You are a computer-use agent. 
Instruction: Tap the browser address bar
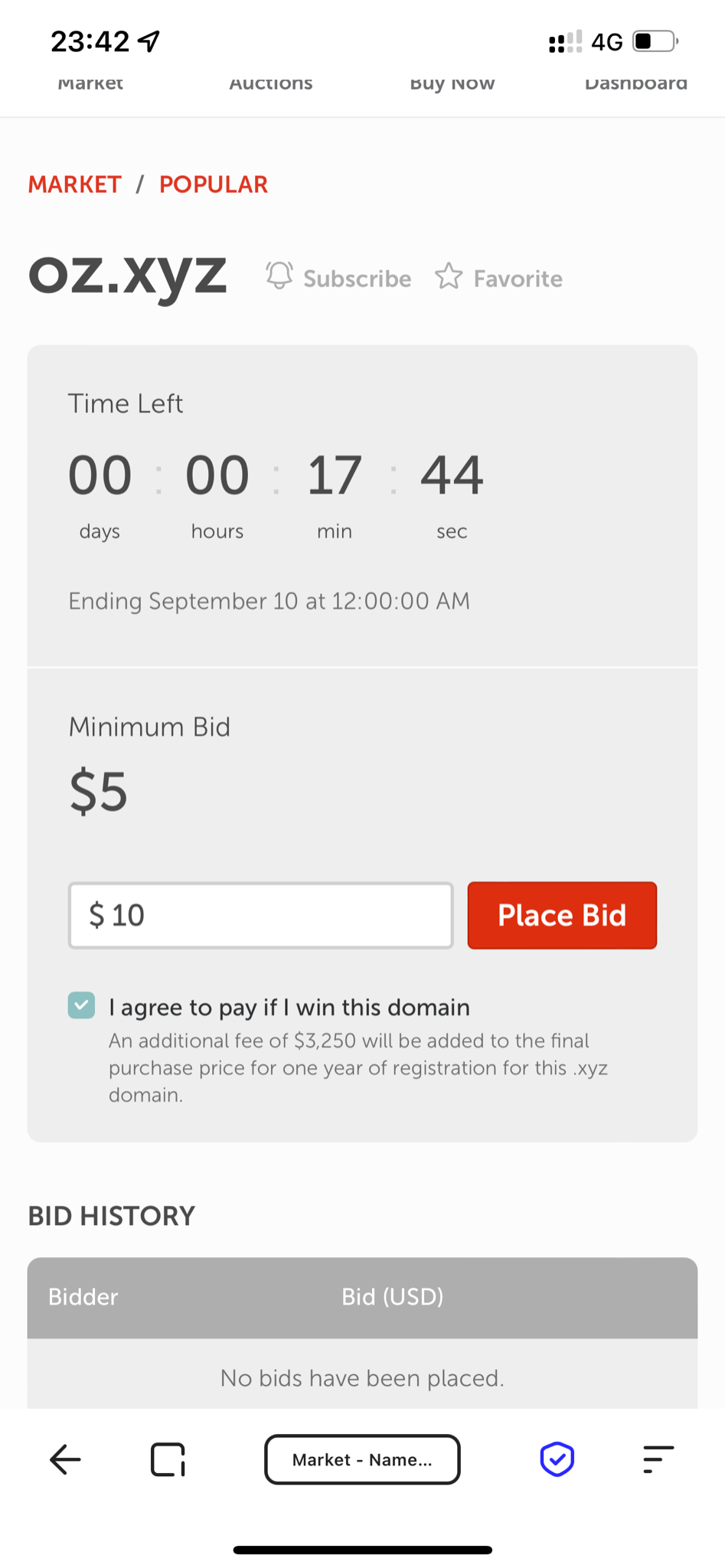[x=362, y=1459]
